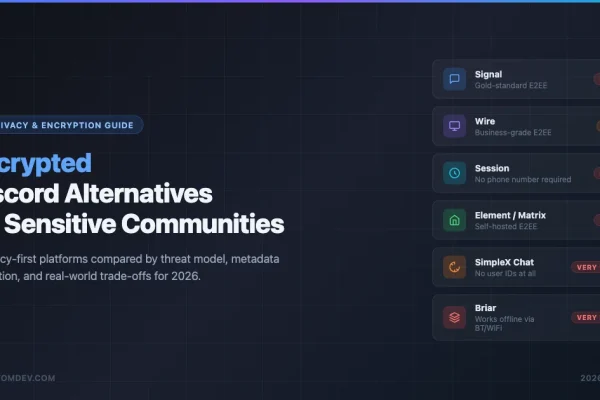Click the description mentioning 'threat model, metadata'
Image resolution: width=600 pixels, height=400 pixels.
click(x=140, y=259)
